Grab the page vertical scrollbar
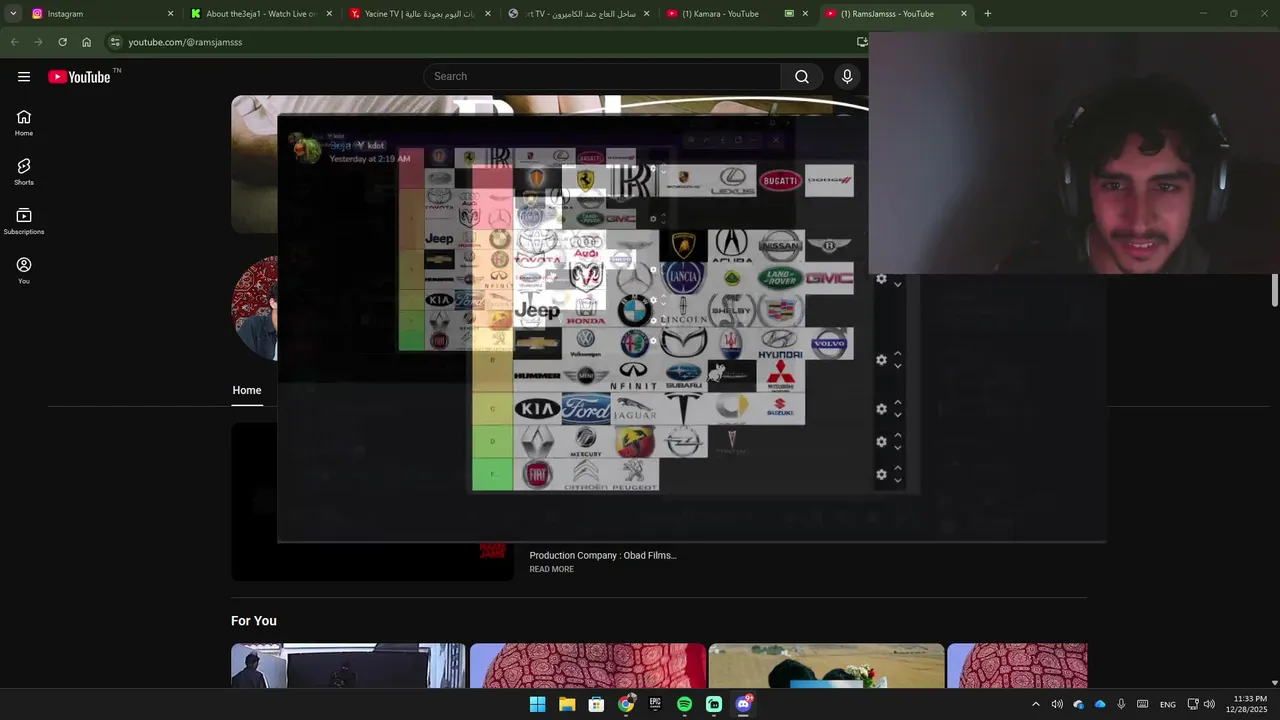Screen dimensions: 1280x720 click(1274, 290)
